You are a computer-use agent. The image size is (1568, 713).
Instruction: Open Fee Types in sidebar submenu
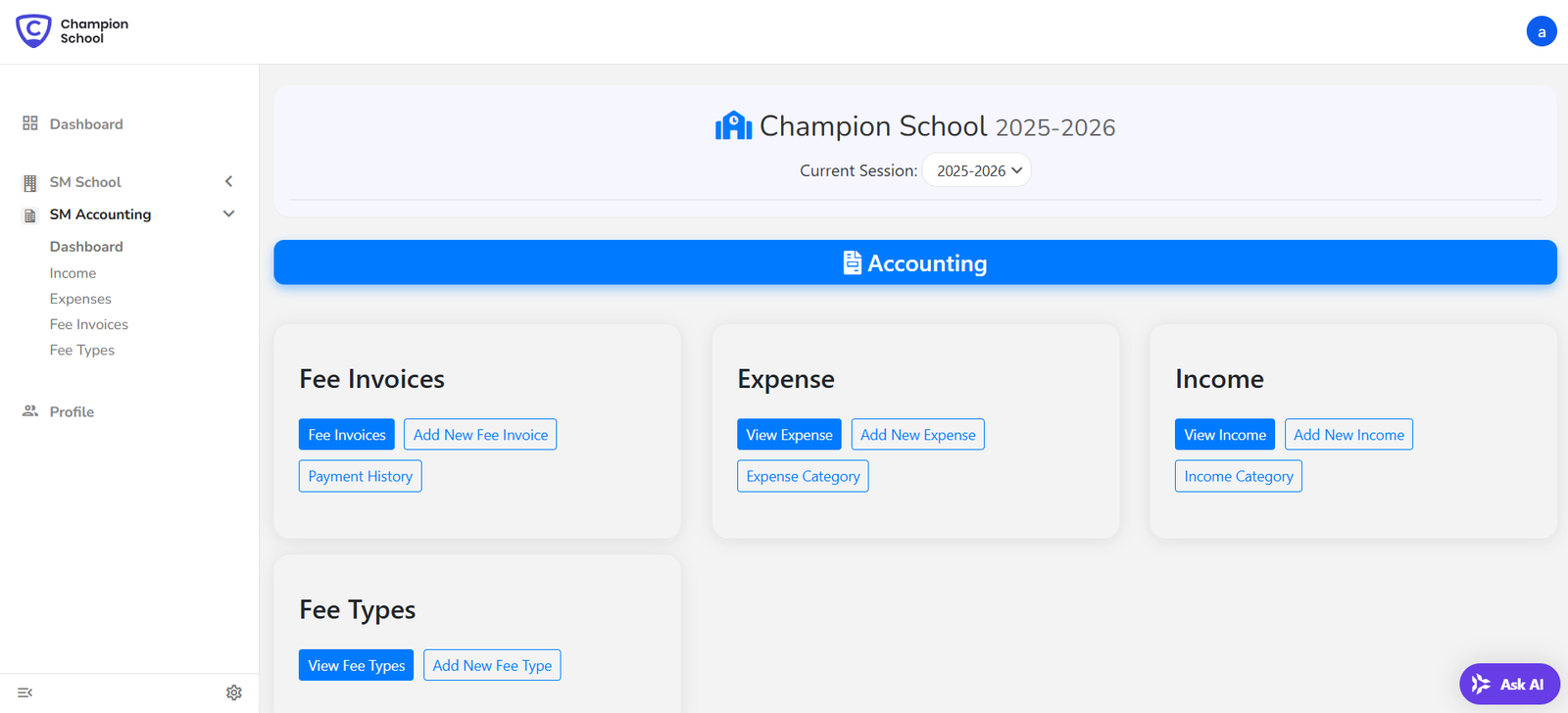point(82,350)
